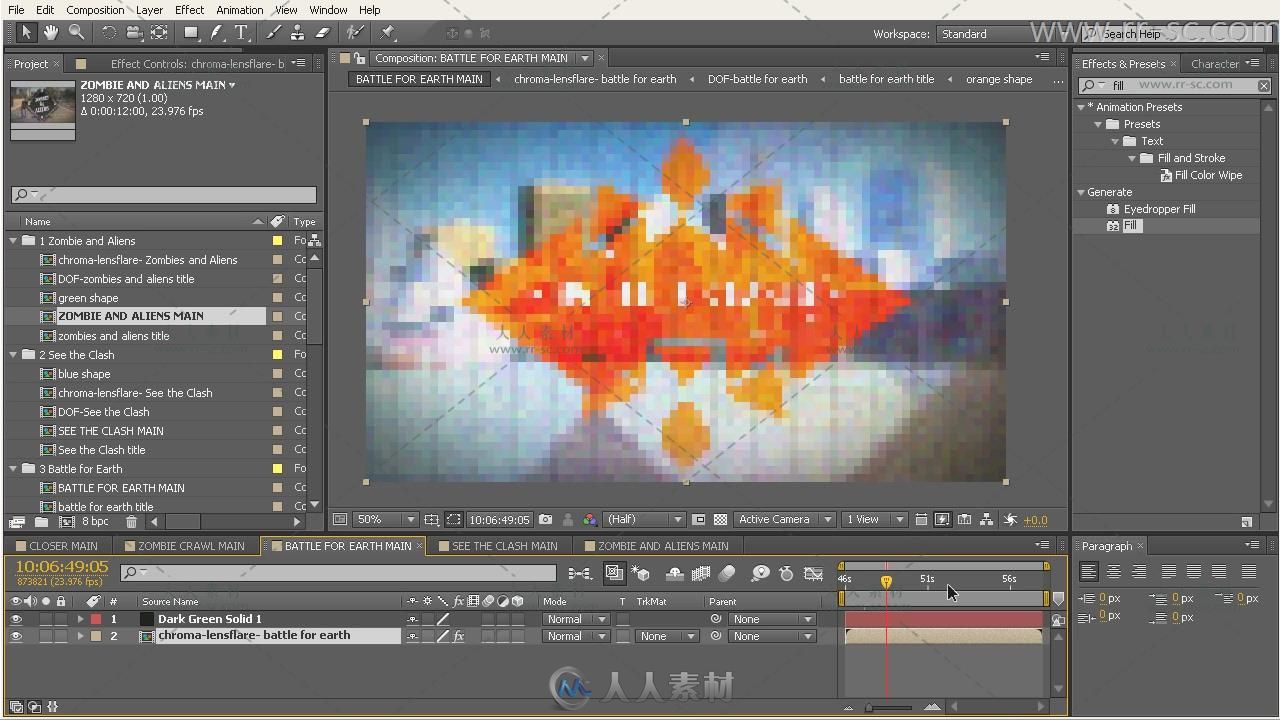Viewport: 1280px width, 720px height.
Task: Select the Pan Behind anchor tool
Action: [159, 33]
